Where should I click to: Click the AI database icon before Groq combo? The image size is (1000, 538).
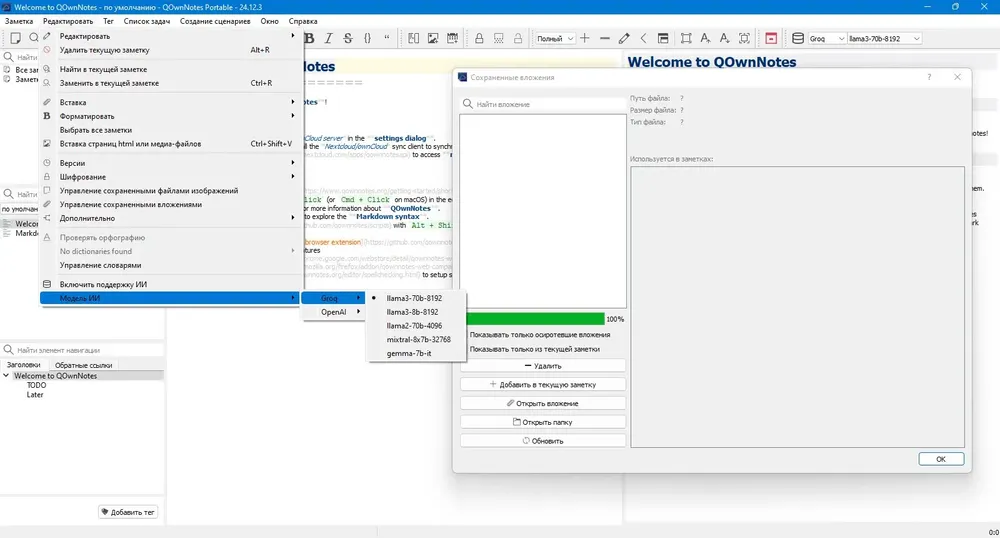[798, 38]
